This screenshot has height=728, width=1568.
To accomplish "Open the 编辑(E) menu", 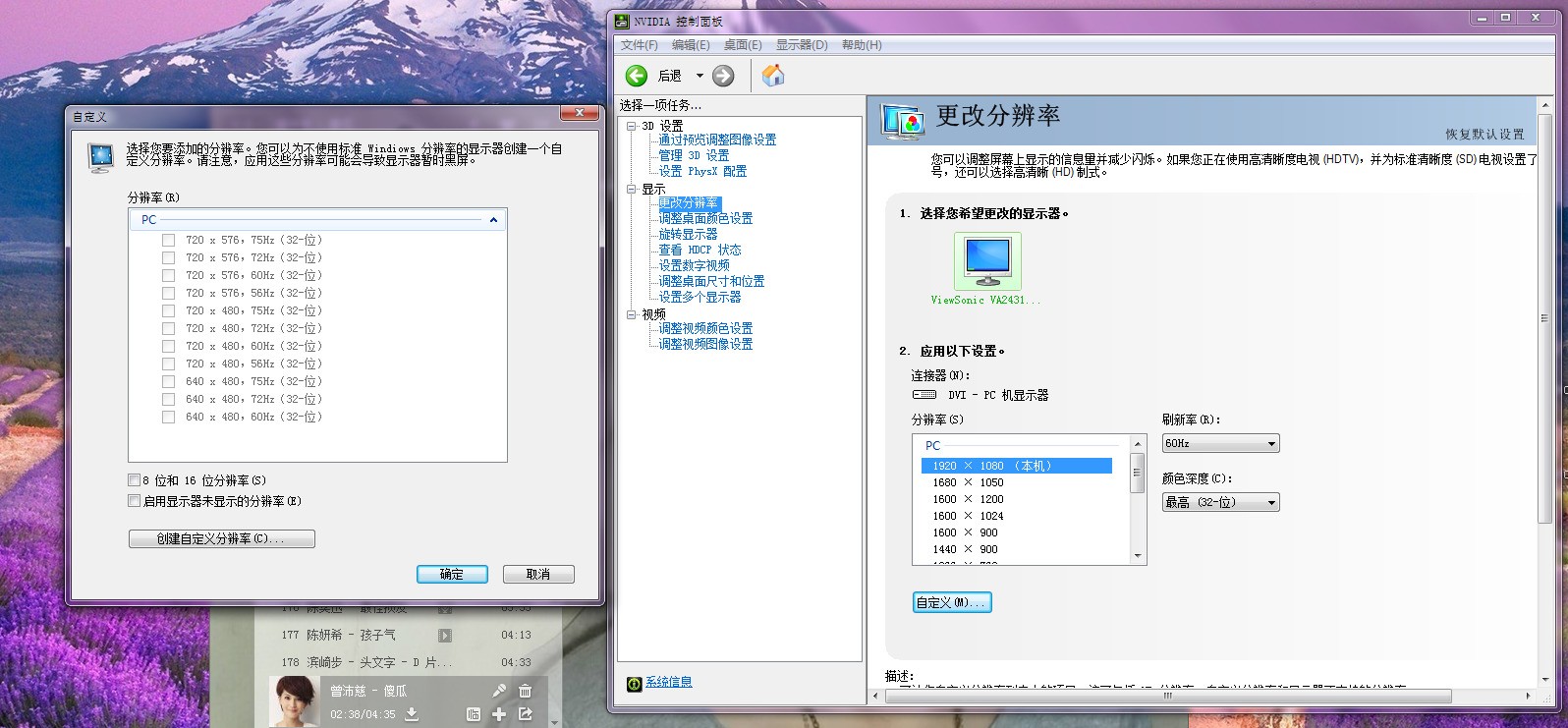I will pyautogui.click(x=691, y=45).
